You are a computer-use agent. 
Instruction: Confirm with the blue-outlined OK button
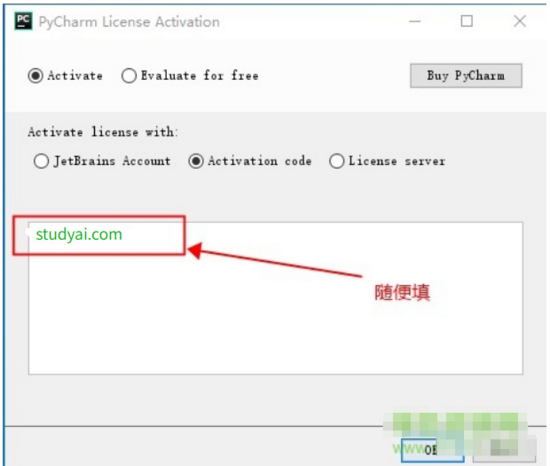click(x=432, y=450)
